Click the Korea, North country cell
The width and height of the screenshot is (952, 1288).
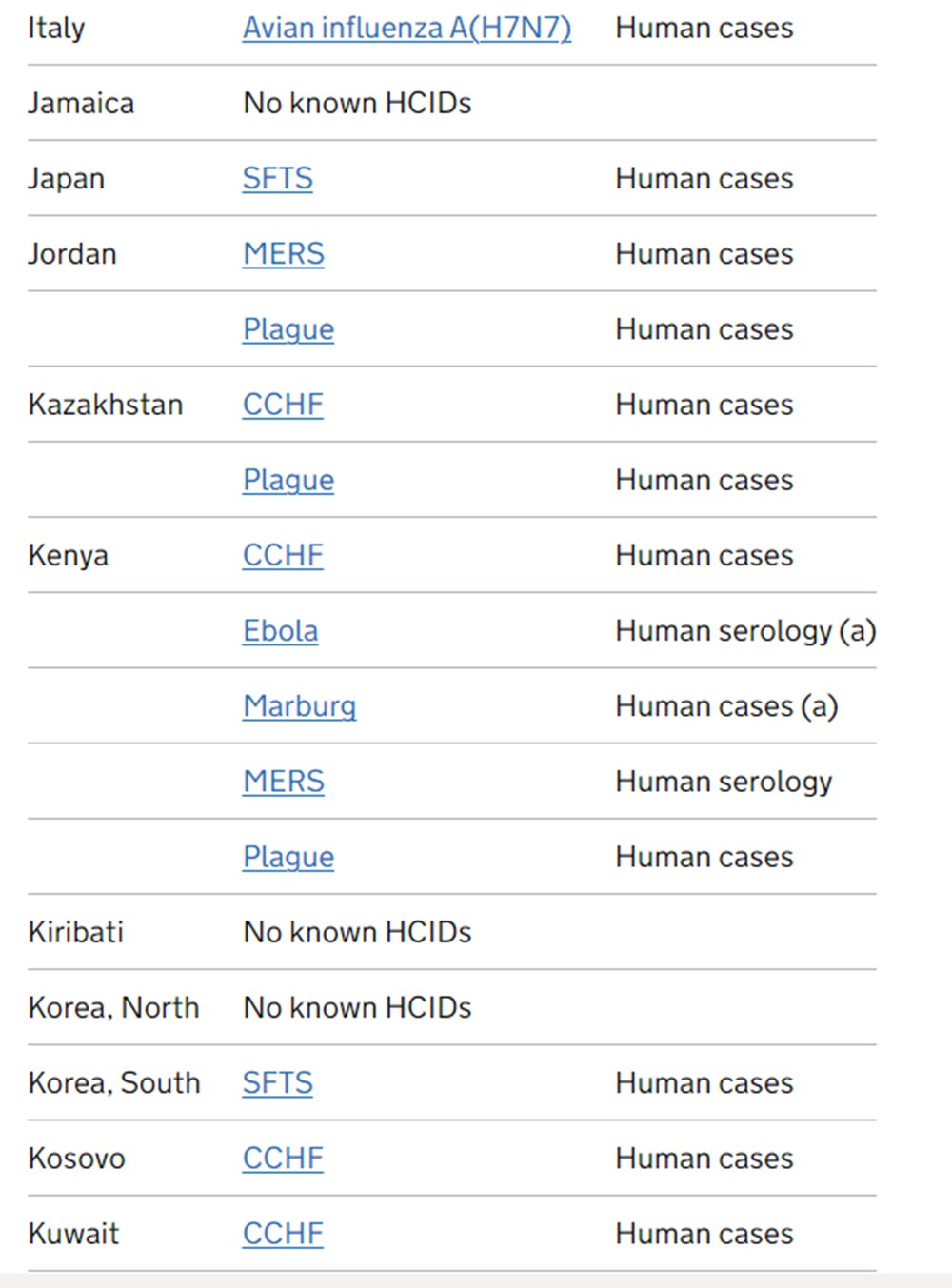(113, 1008)
